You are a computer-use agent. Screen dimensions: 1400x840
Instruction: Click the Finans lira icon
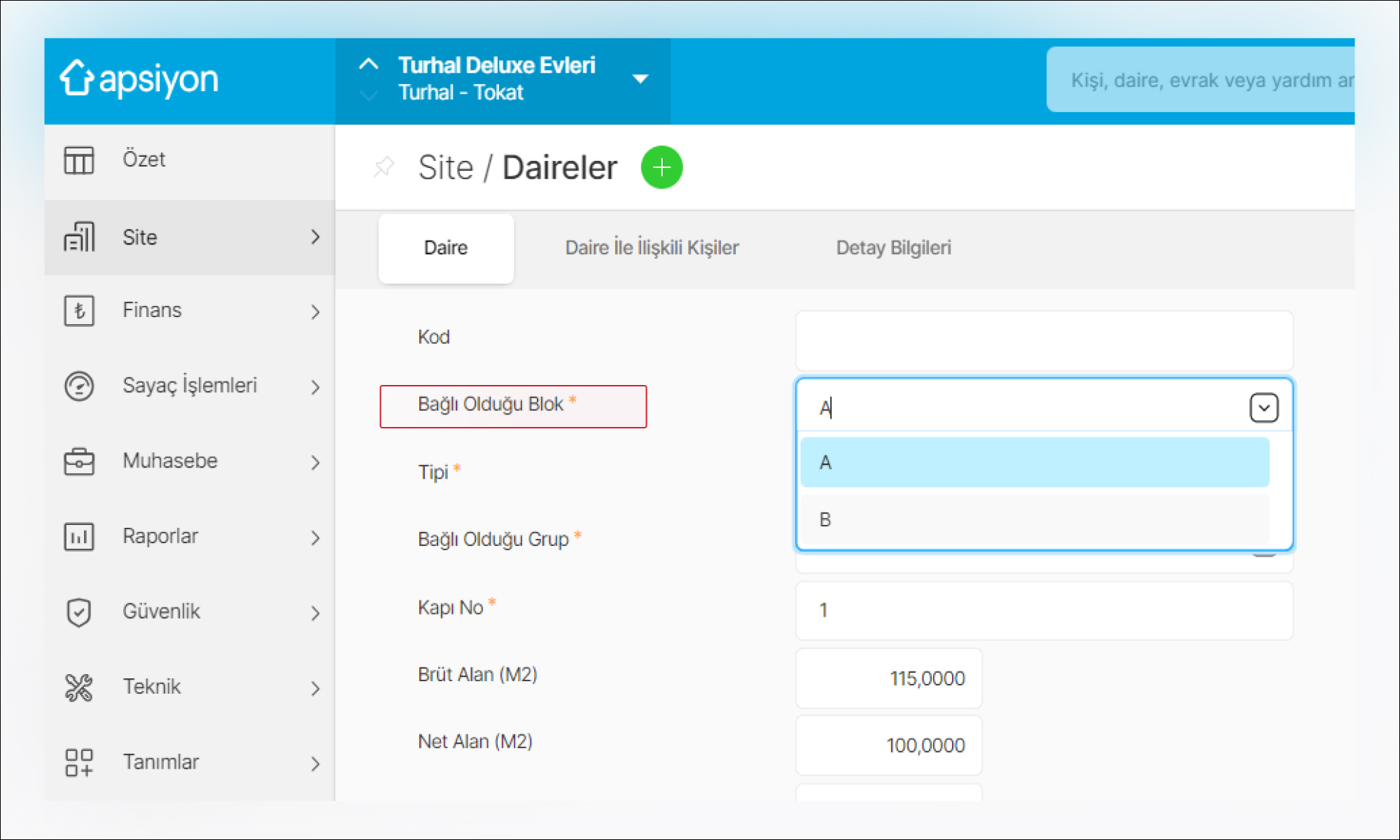[x=79, y=311]
